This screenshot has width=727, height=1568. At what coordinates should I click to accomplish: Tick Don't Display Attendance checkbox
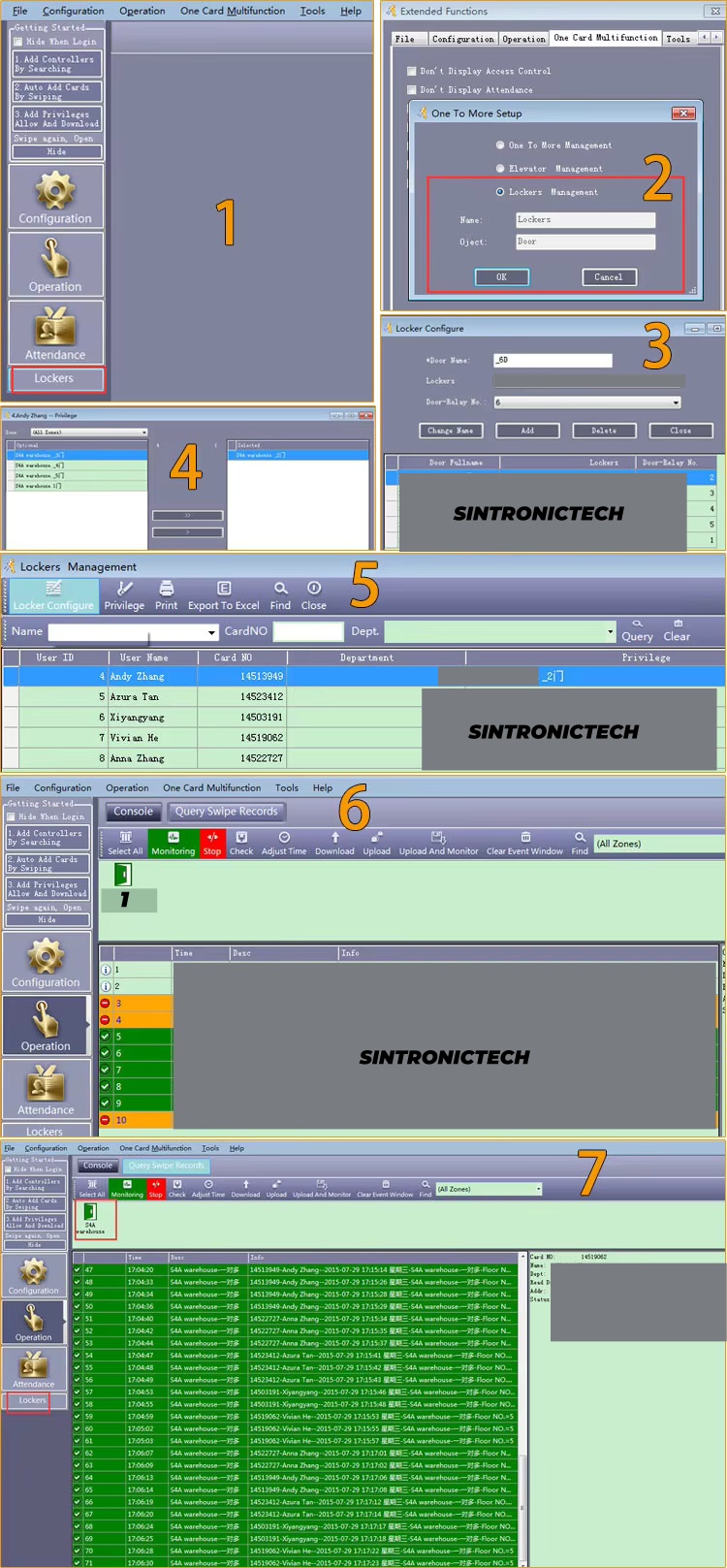[x=411, y=89]
